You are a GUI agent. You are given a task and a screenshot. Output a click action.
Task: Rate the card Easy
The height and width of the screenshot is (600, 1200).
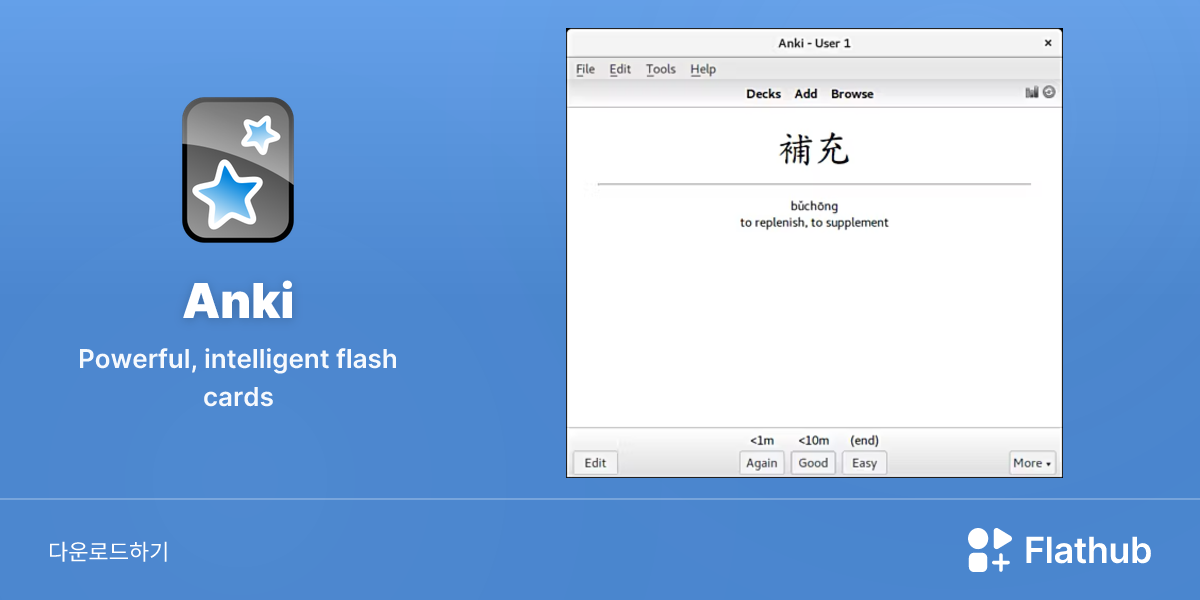[x=865, y=463]
